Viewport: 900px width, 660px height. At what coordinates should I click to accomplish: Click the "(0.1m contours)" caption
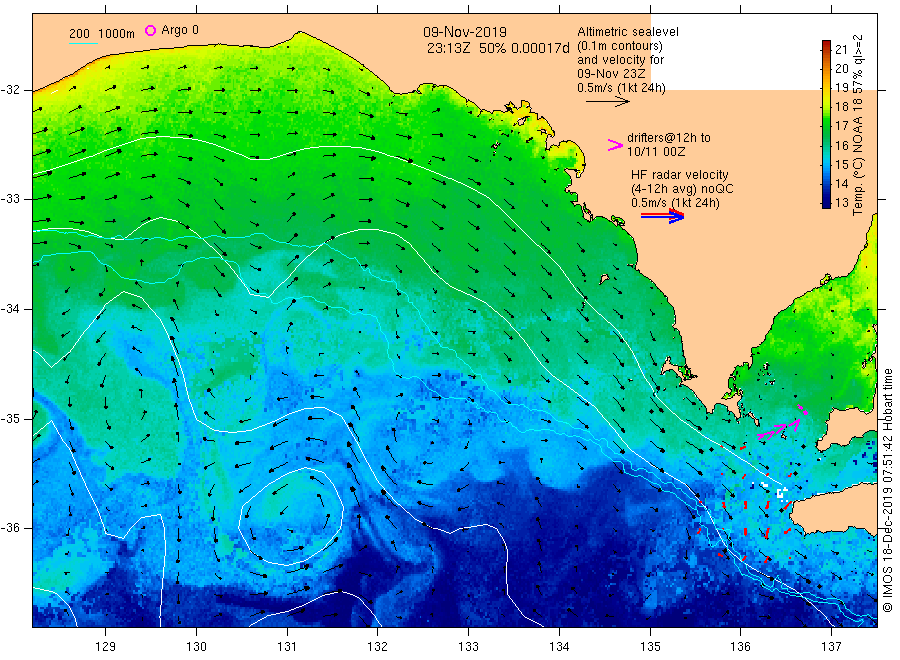620,46
